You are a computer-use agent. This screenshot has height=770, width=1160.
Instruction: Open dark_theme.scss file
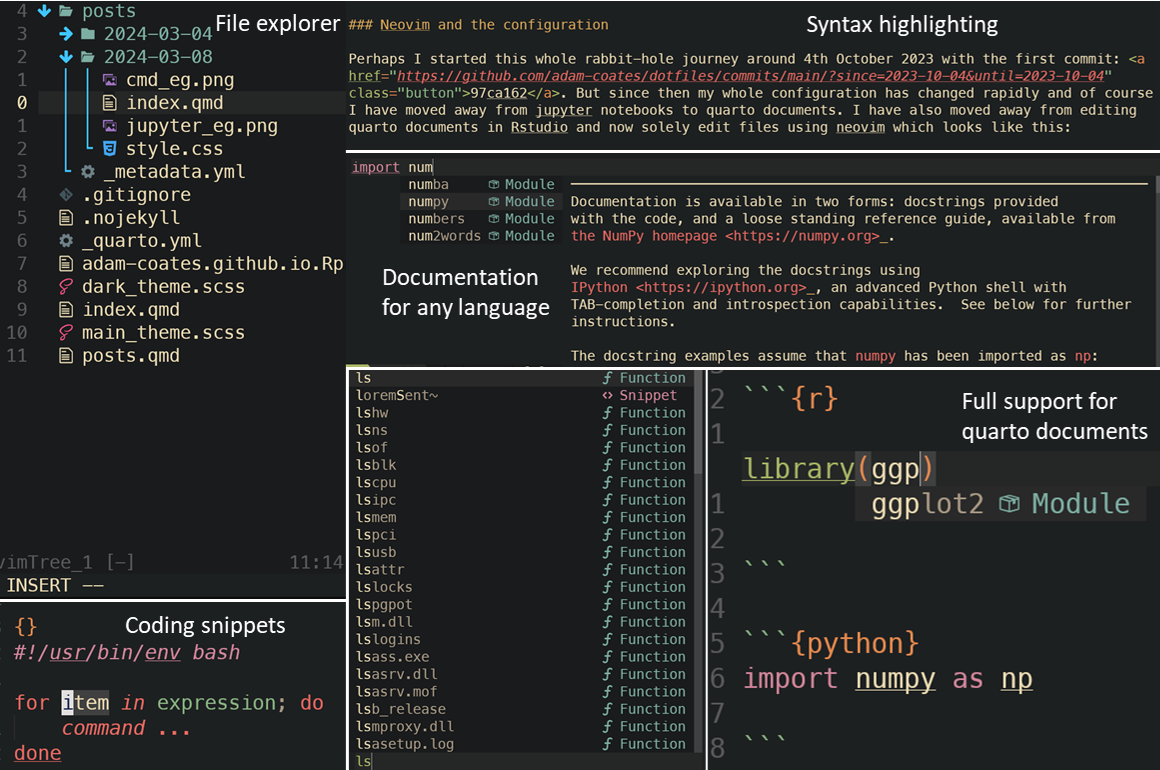(163, 286)
